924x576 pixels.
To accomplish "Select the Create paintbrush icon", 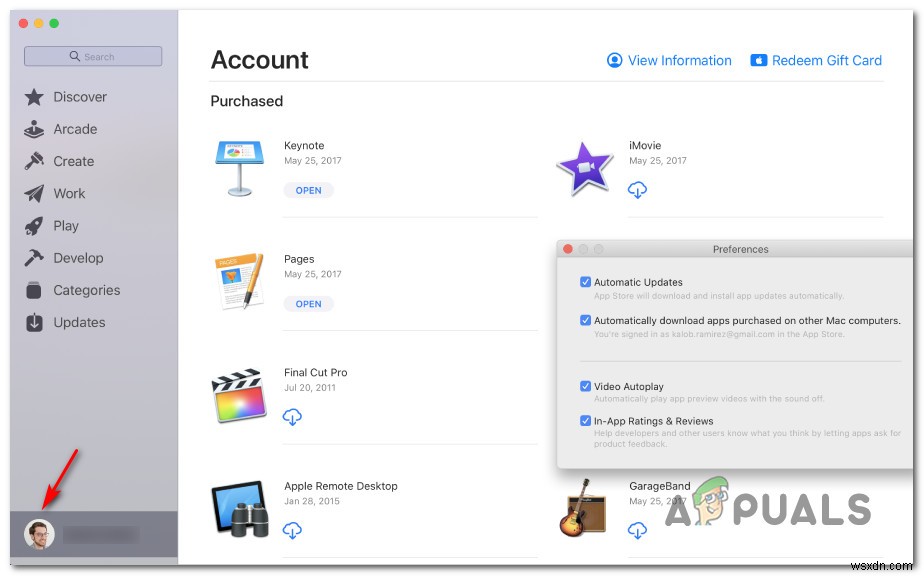I will [x=34, y=161].
